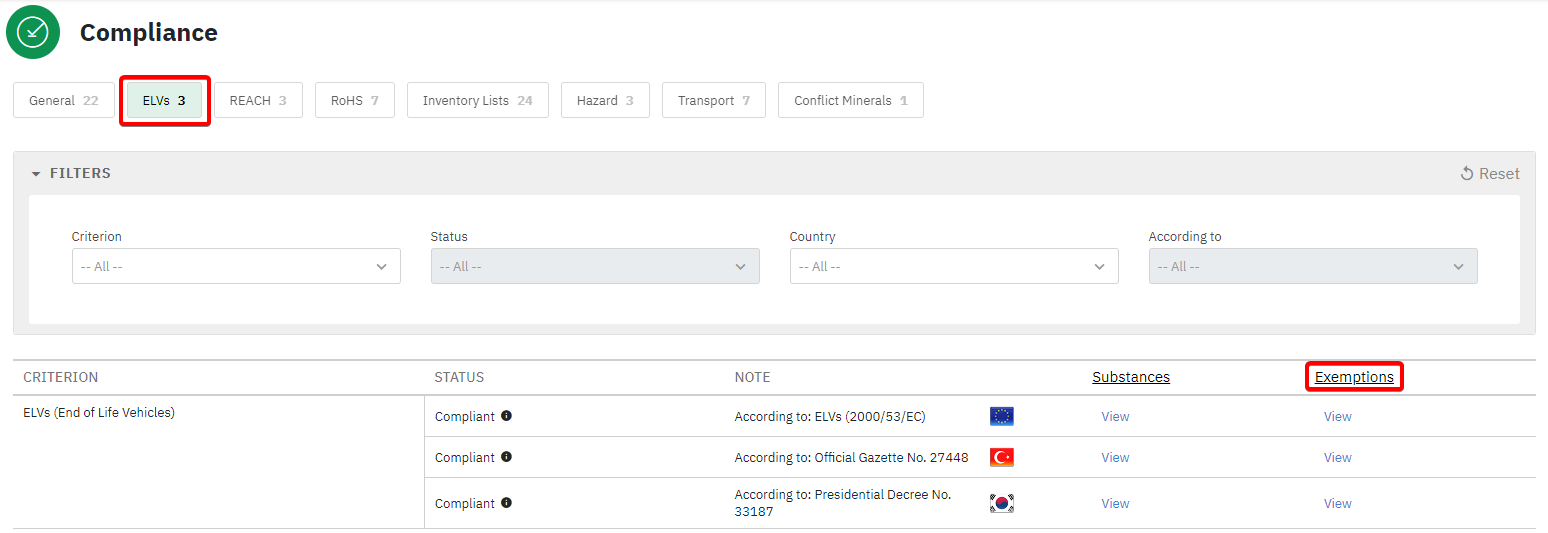Collapse the FILTERS panel
This screenshot has height=533, width=1548.
point(36,174)
